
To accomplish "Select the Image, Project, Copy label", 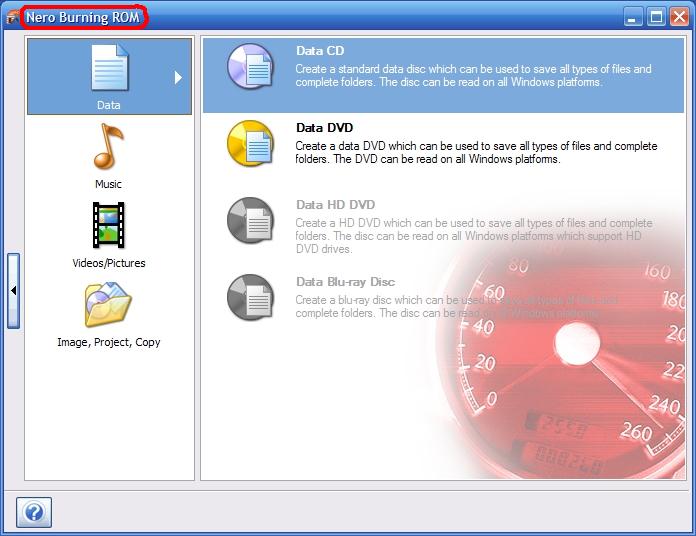I will click(109, 343).
